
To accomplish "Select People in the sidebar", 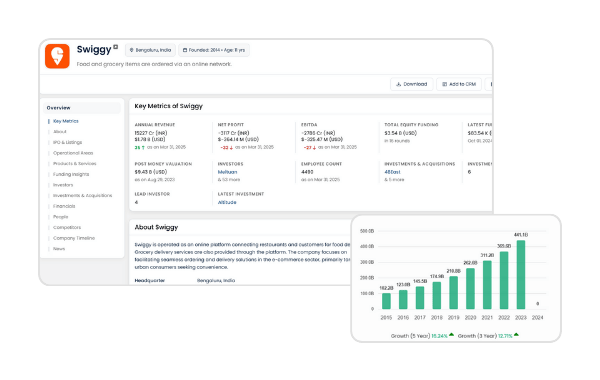I will coord(60,217).
